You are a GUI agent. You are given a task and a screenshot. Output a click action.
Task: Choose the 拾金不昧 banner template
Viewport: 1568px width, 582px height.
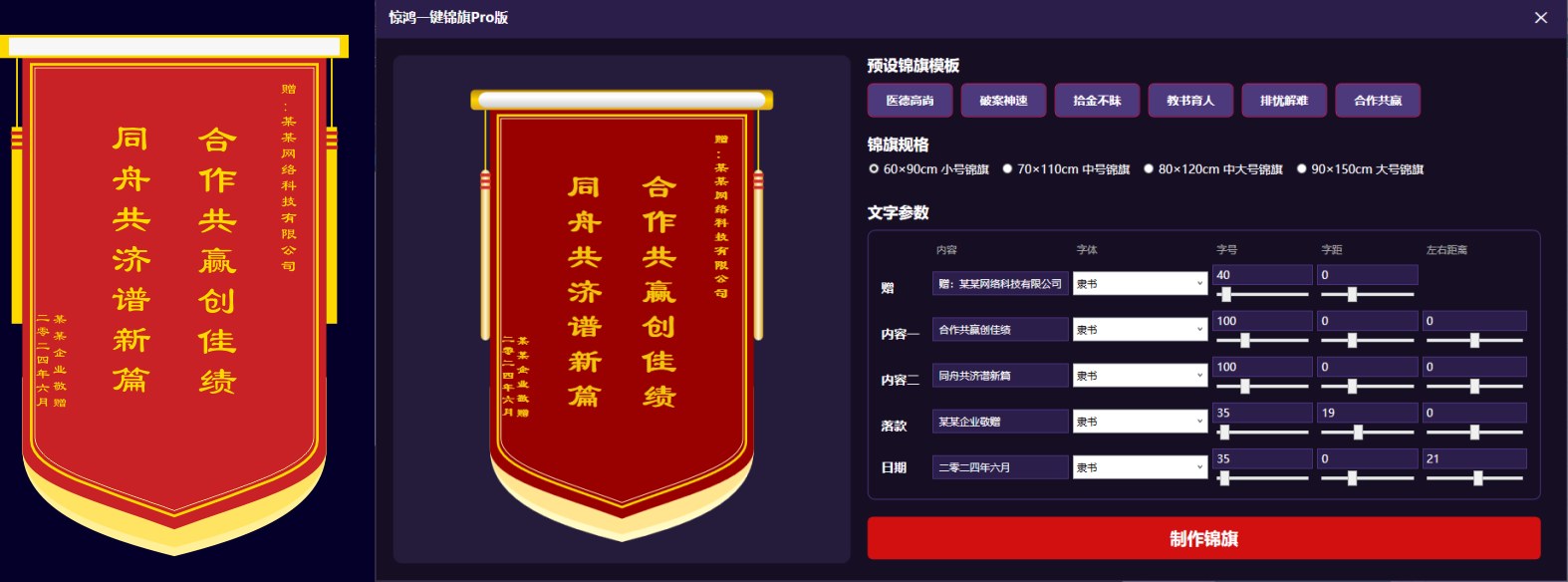point(1097,101)
